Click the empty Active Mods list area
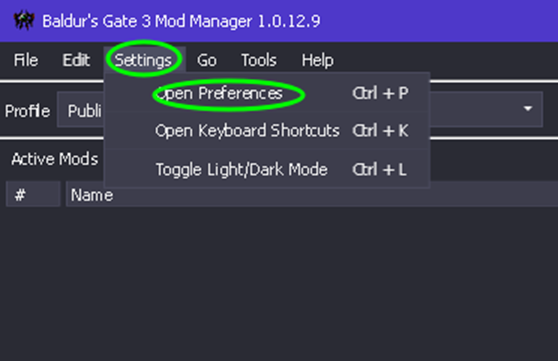This screenshot has height=361, width=558. pyautogui.click(x=279, y=283)
